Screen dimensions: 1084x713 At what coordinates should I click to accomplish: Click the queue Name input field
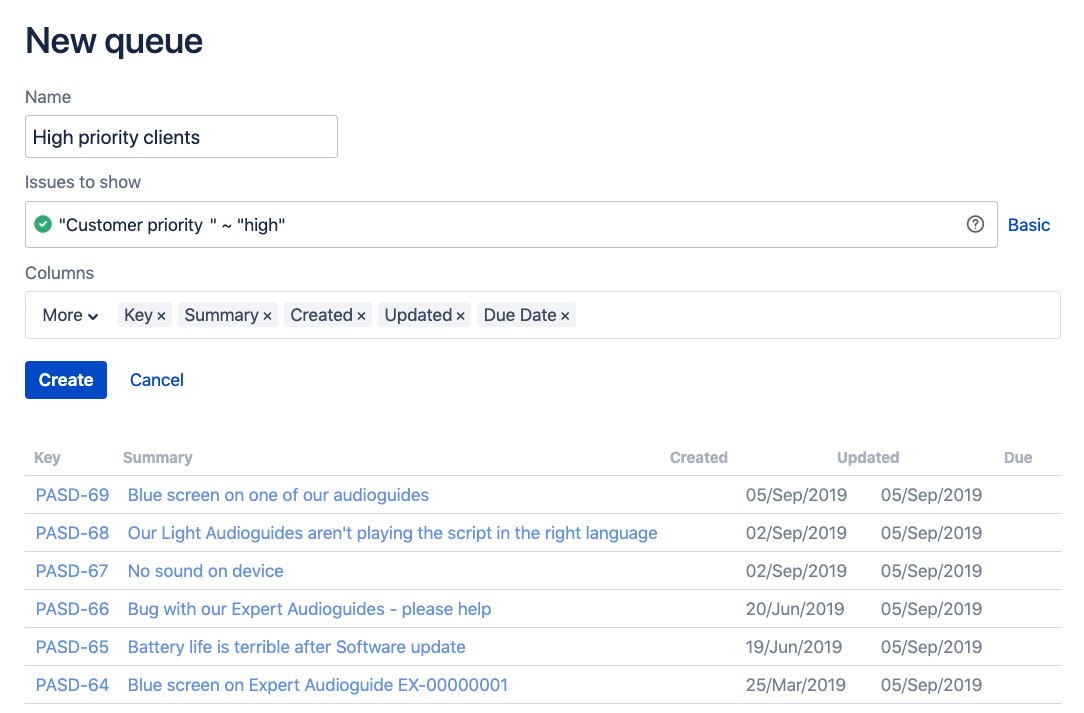181,137
